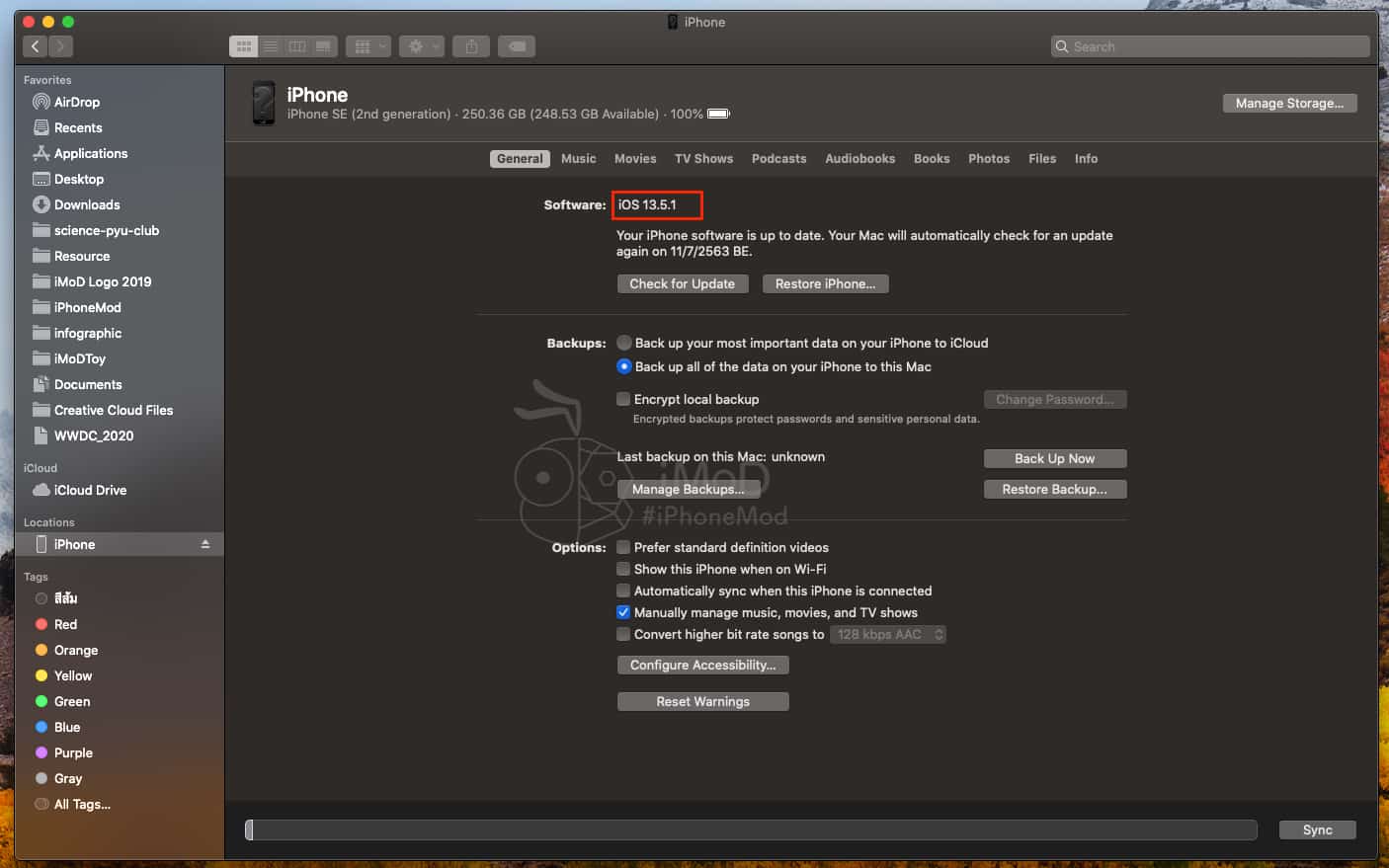The width and height of the screenshot is (1389, 868).
Task: Open the 128 kbps AAC bitrate dropdown
Action: pos(887,634)
